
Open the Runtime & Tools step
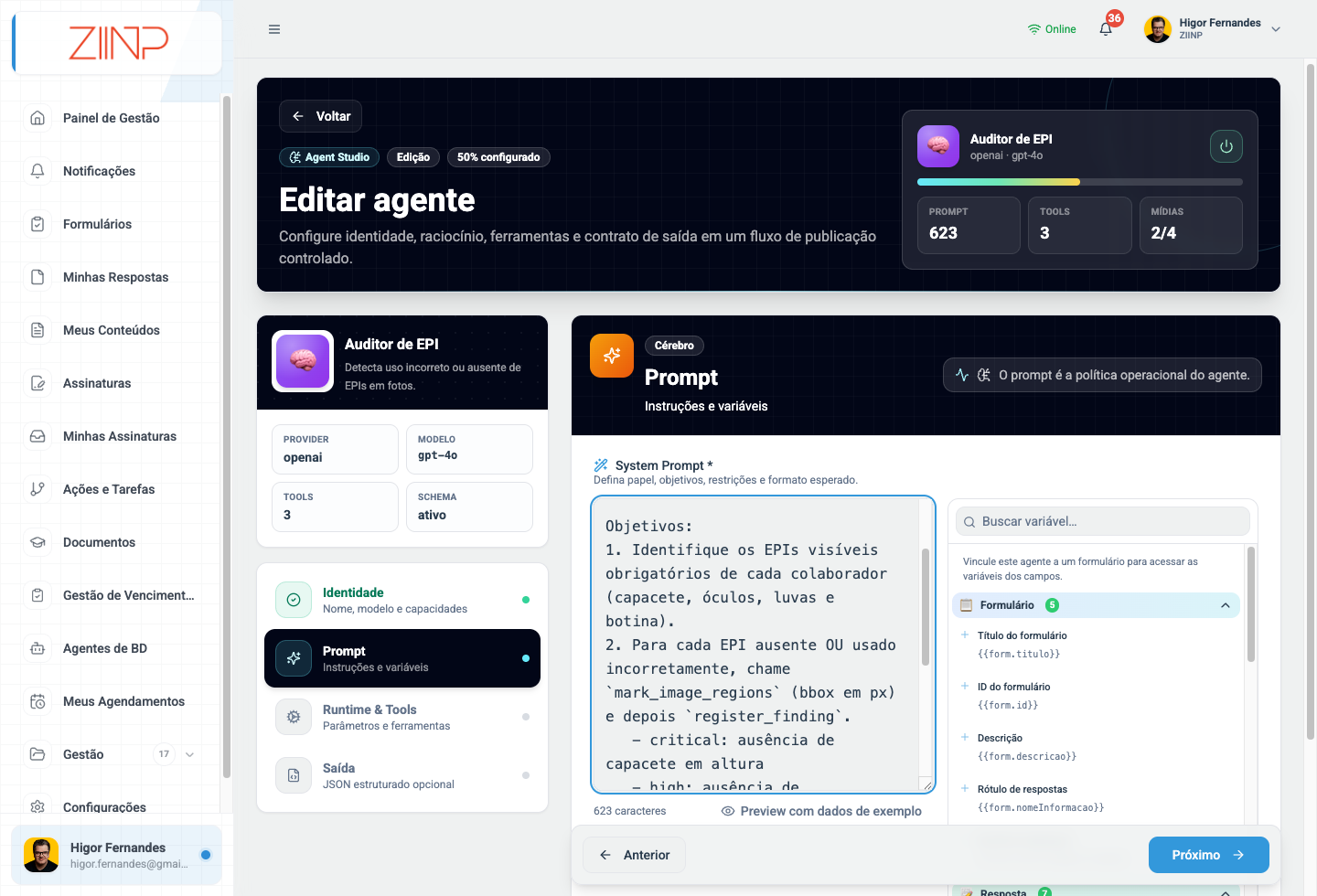pyautogui.click(x=402, y=717)
